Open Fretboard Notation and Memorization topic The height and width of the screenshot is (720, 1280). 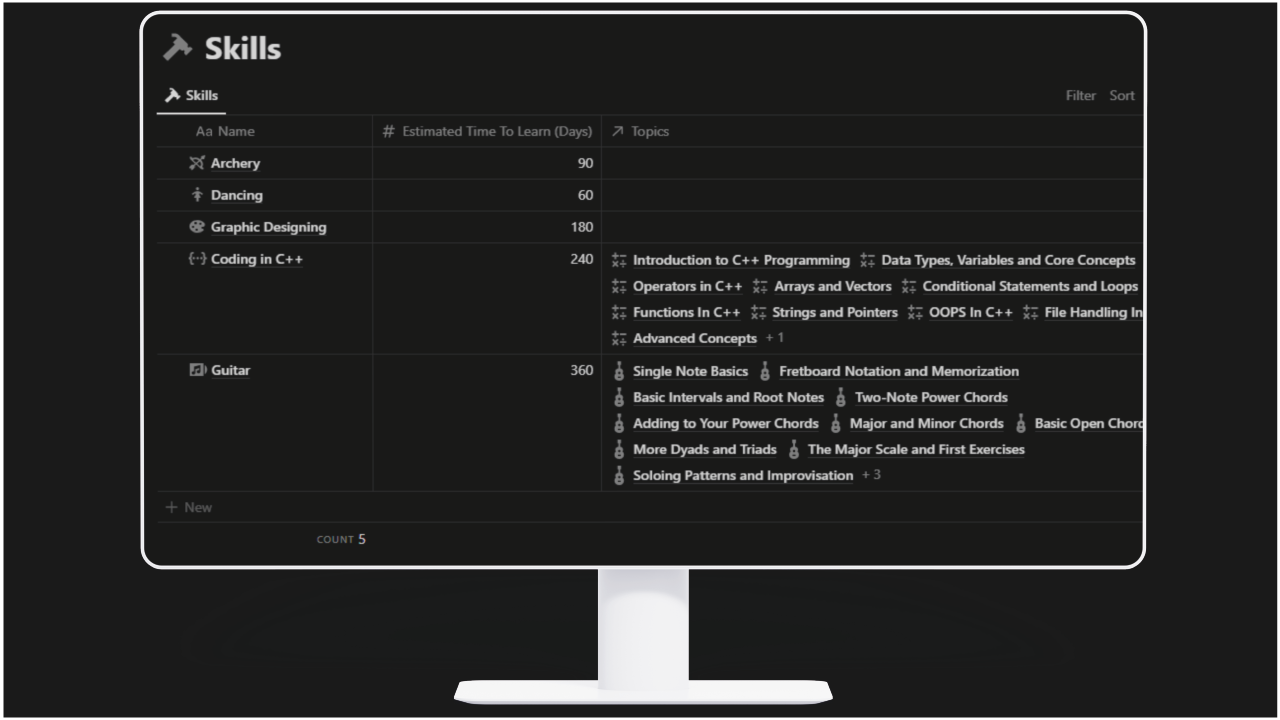pos(899,371)
